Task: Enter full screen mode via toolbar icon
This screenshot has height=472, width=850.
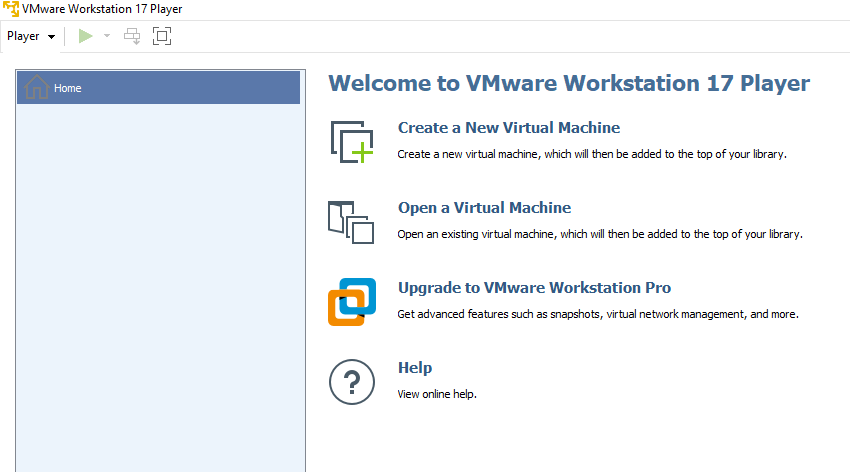Action: click(162, 36)
